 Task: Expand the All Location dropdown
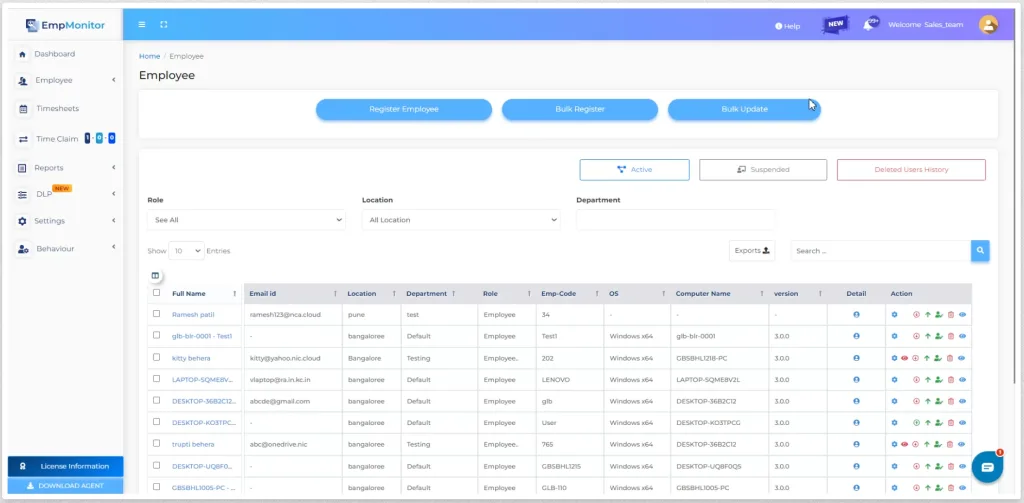[460, 220]
